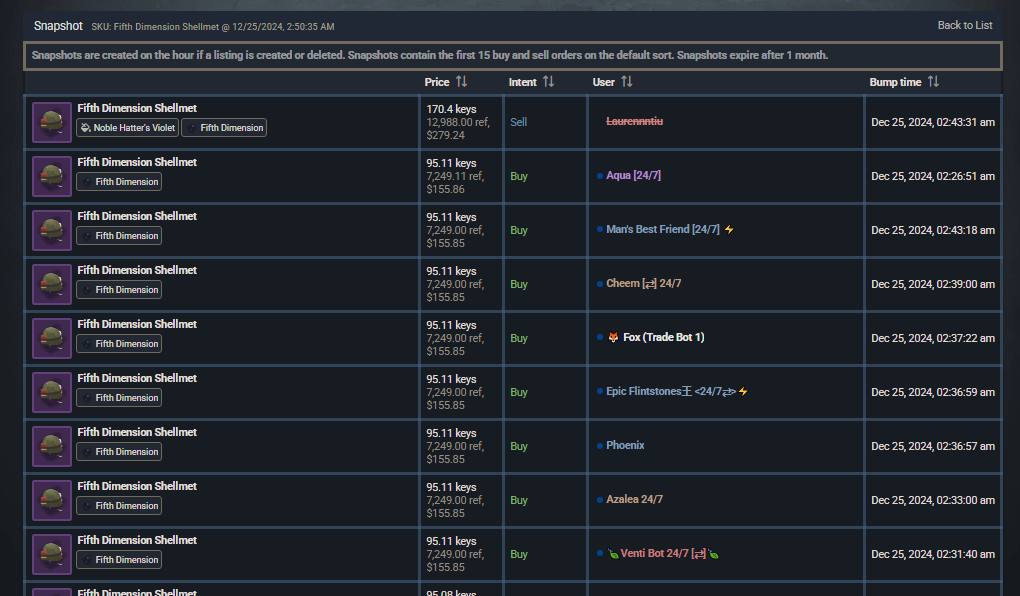Click bump time 02:43:31 am
The image size is (1020, 596).
pyautogui.click(x=933, y=122)
